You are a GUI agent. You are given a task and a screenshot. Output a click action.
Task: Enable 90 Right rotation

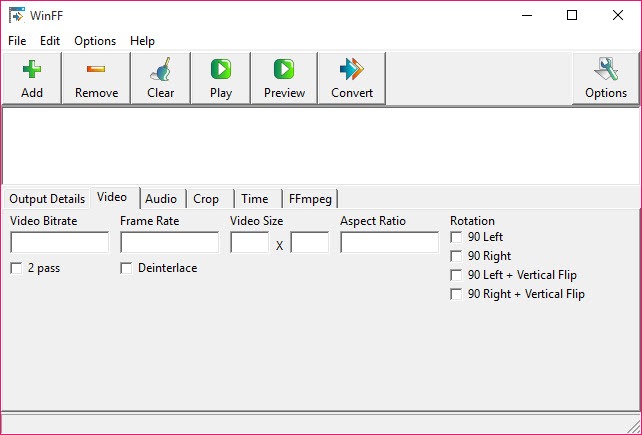[x=456, y=256]
